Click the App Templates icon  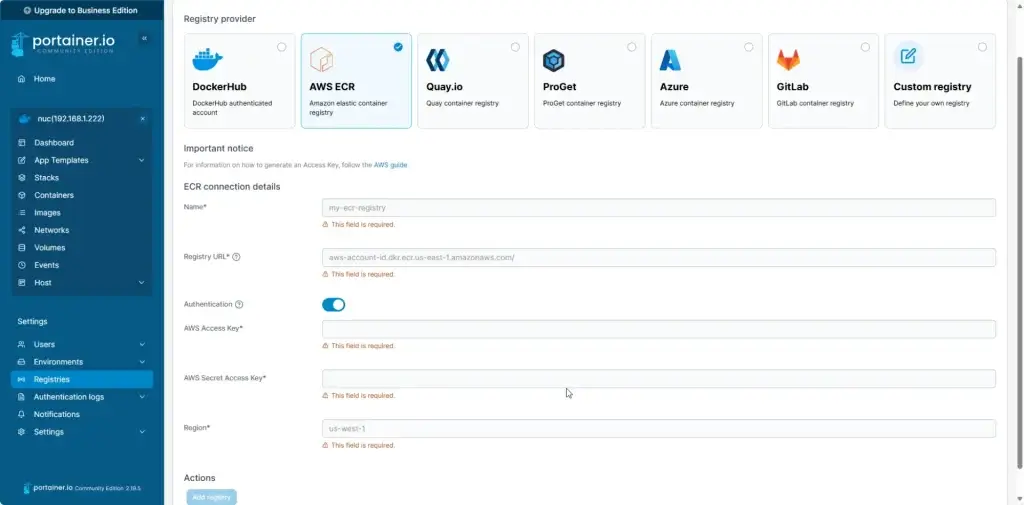[x=22, y=160]
